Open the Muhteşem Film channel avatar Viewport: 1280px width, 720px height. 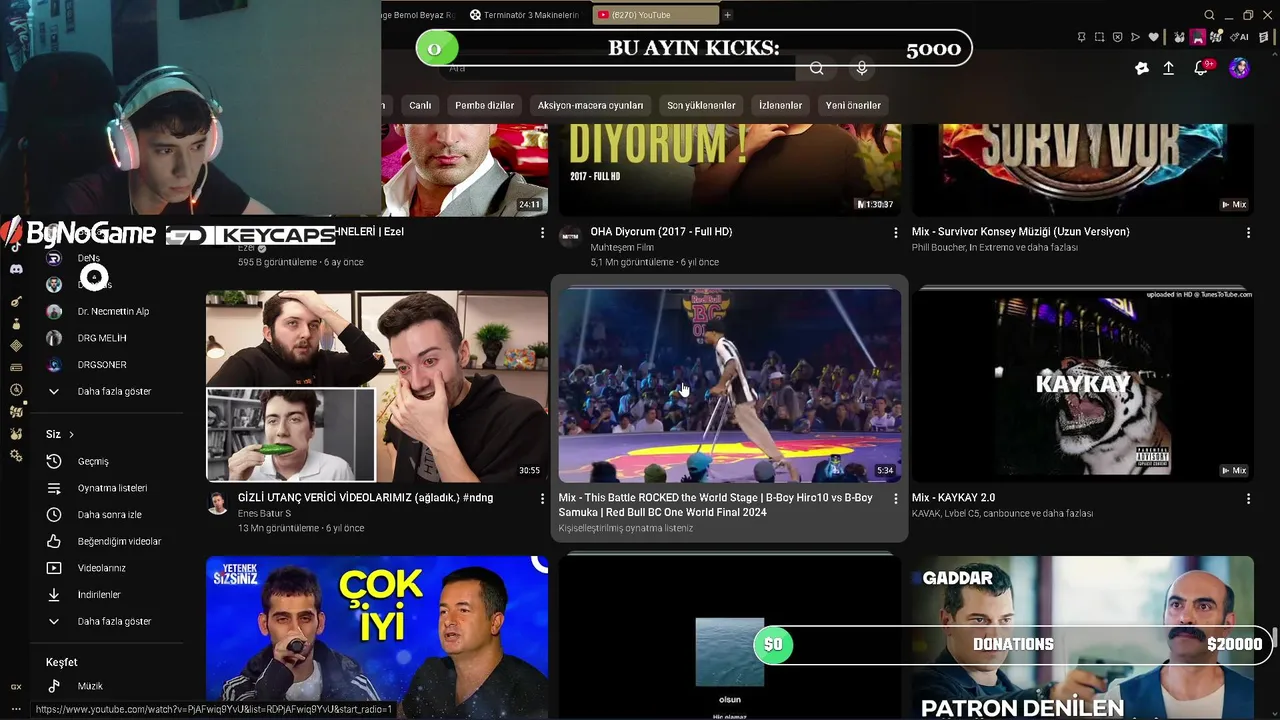(x=570, y=237)
